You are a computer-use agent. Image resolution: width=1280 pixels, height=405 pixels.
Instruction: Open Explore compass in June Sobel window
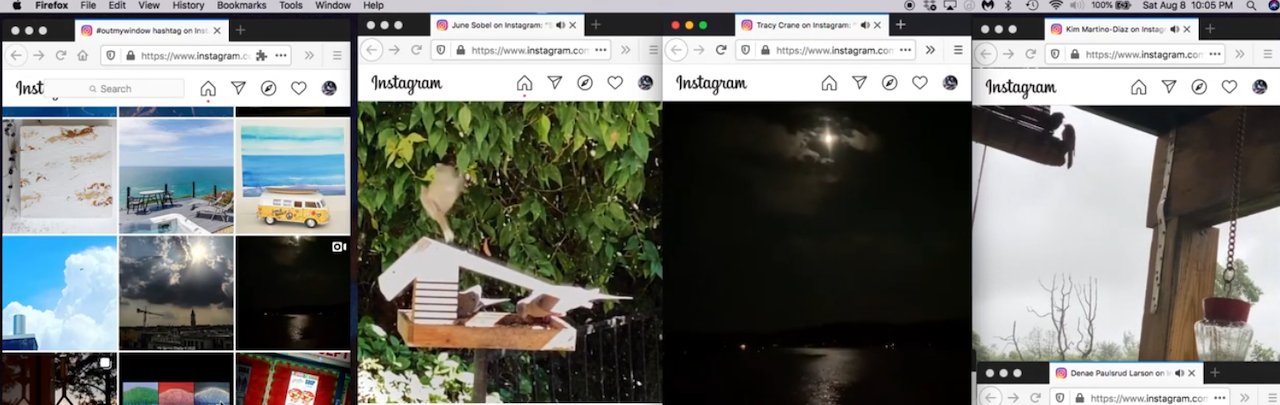tap(585, 83)
